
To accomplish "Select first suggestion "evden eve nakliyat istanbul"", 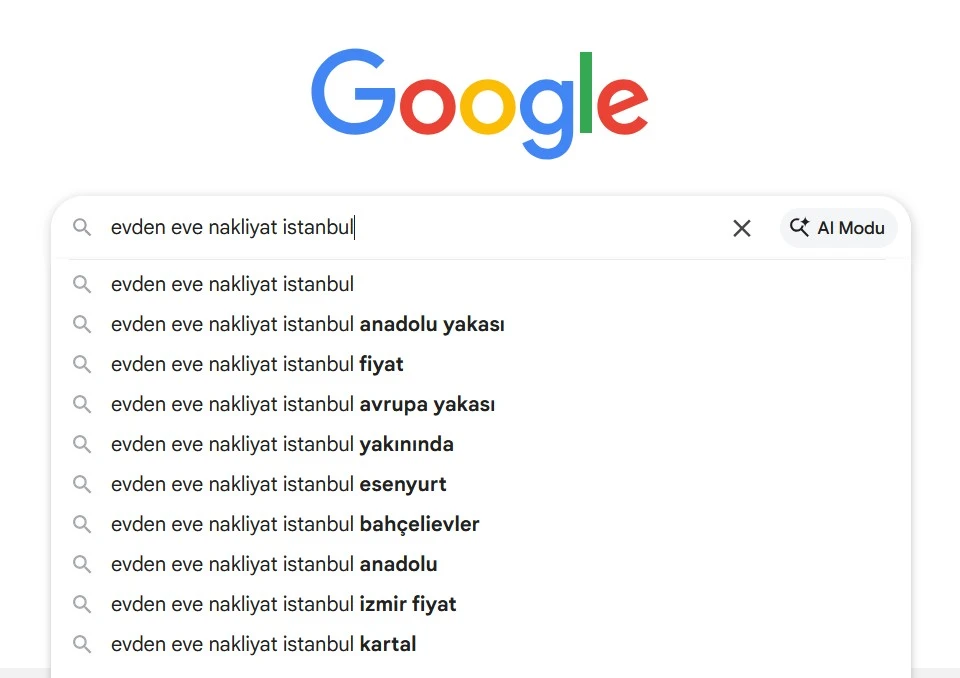I will click(x=232, y=284).
